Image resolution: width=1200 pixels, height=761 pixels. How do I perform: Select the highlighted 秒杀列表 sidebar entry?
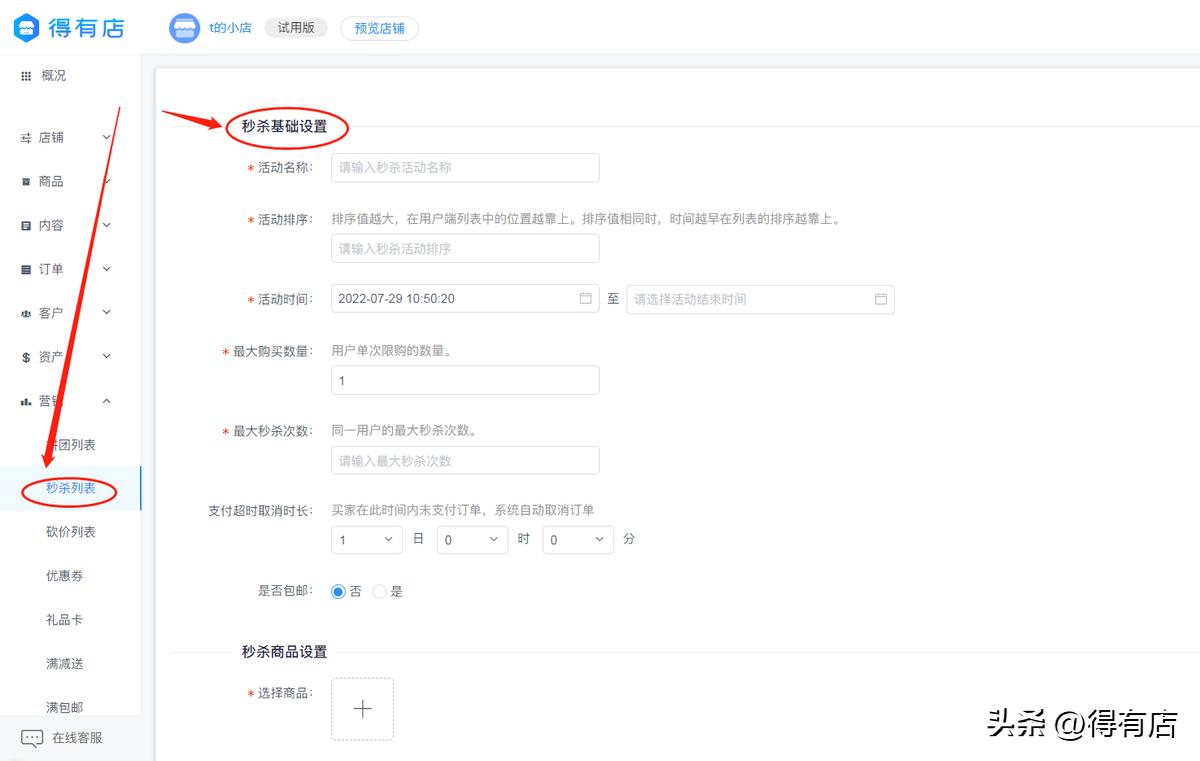click(x=68, y=487)
